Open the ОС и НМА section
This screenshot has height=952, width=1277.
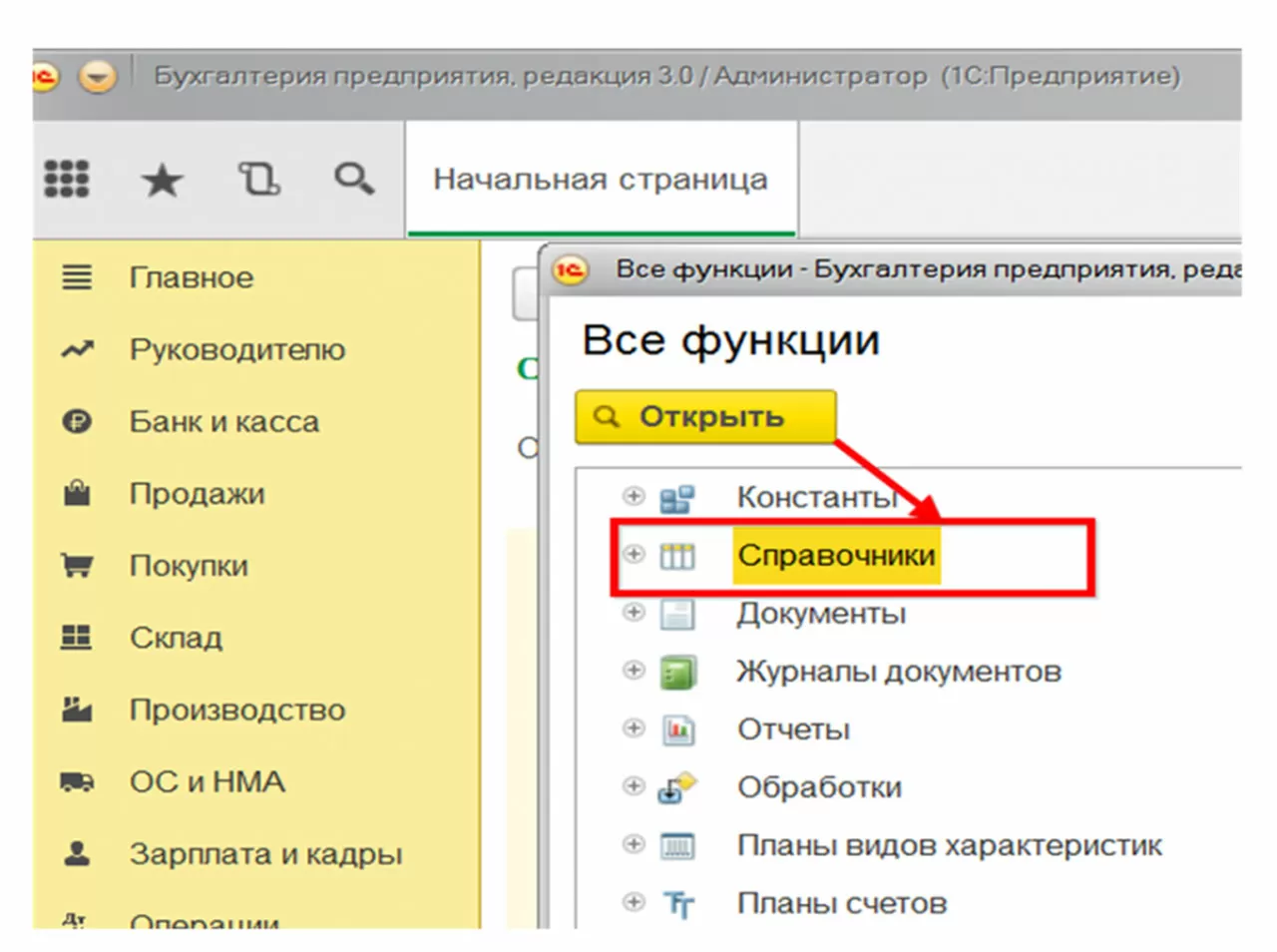click(x=208, y=781)
